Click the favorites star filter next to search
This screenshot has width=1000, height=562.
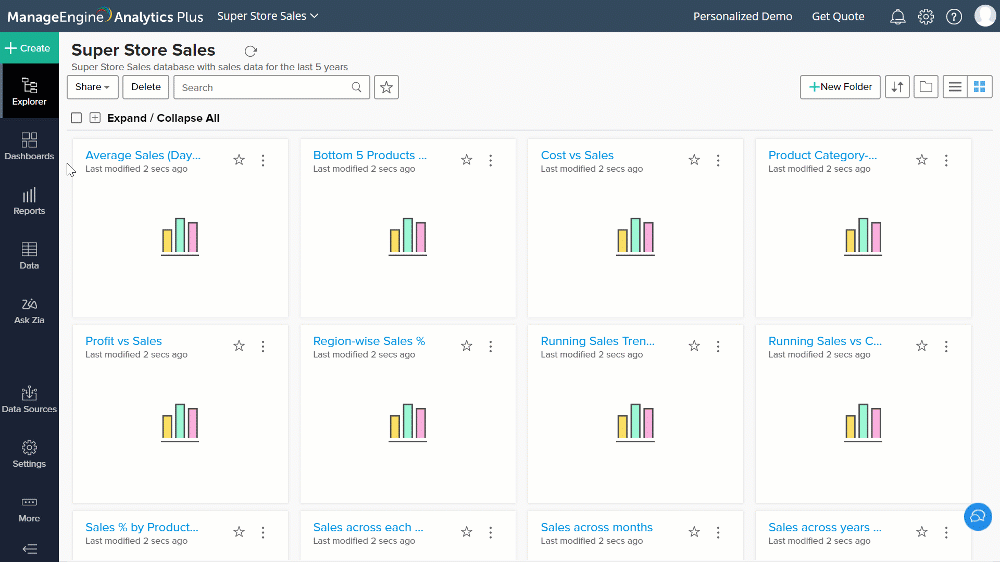tap(387, 87)
